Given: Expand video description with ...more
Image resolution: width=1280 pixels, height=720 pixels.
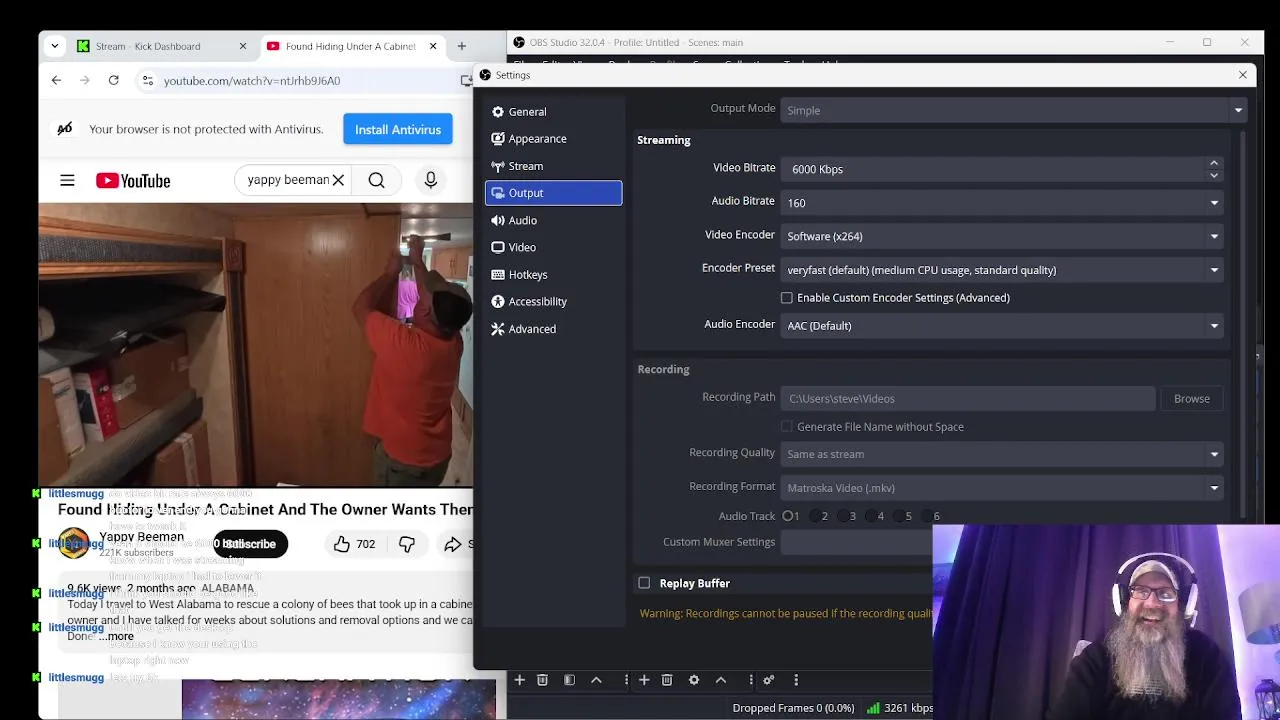Looking at the screenshot, I should 114,636.
